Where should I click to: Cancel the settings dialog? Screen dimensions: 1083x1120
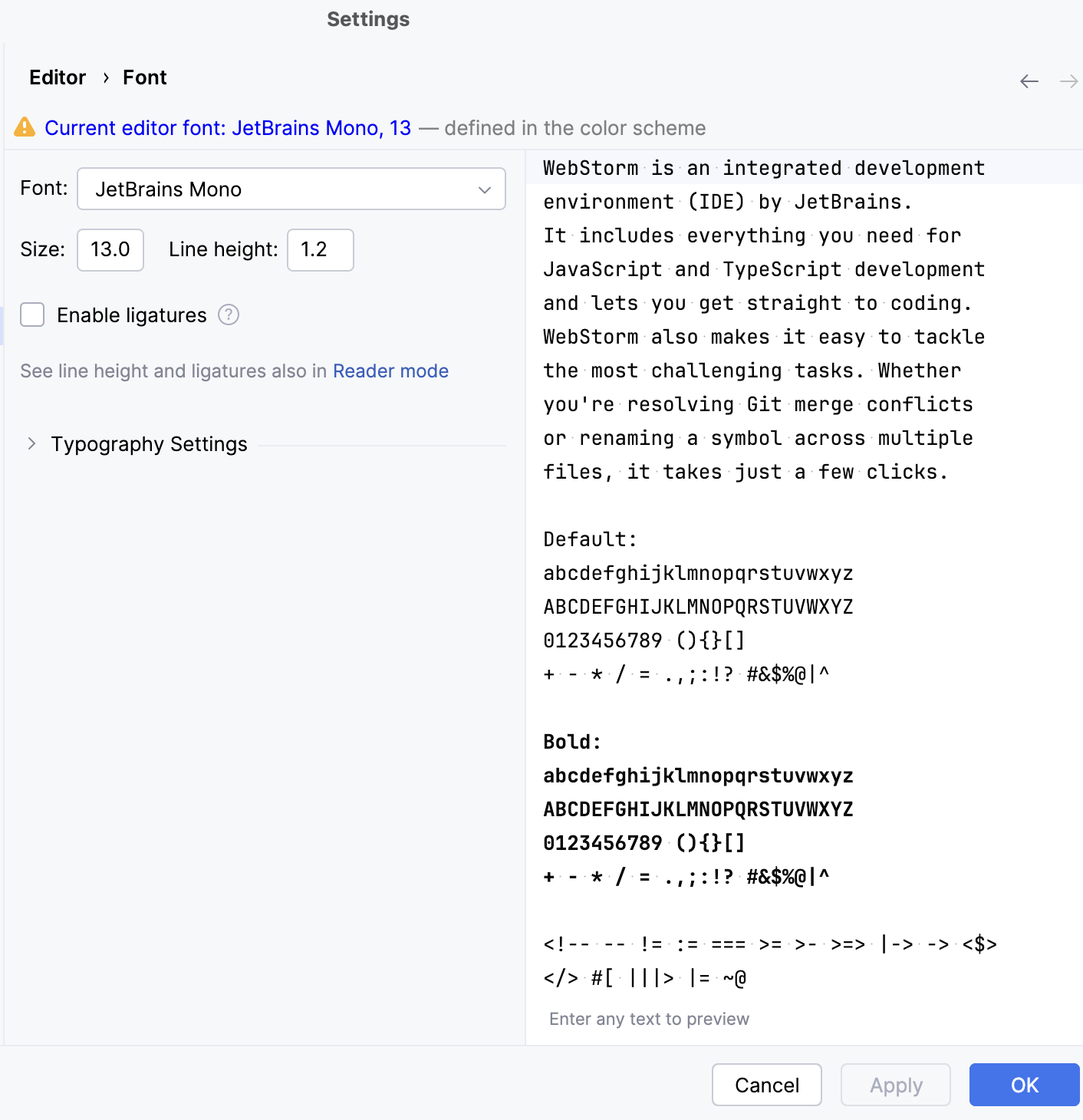[x=766, y=1085]
